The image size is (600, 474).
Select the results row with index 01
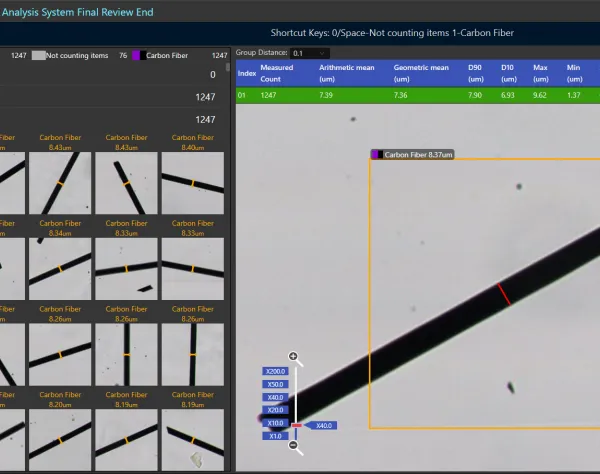pos(418,95)
